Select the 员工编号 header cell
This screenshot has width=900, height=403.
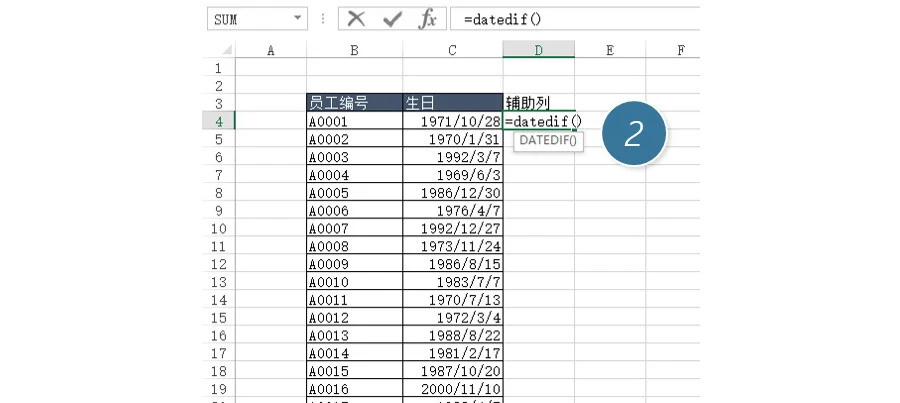coord(354,102)
